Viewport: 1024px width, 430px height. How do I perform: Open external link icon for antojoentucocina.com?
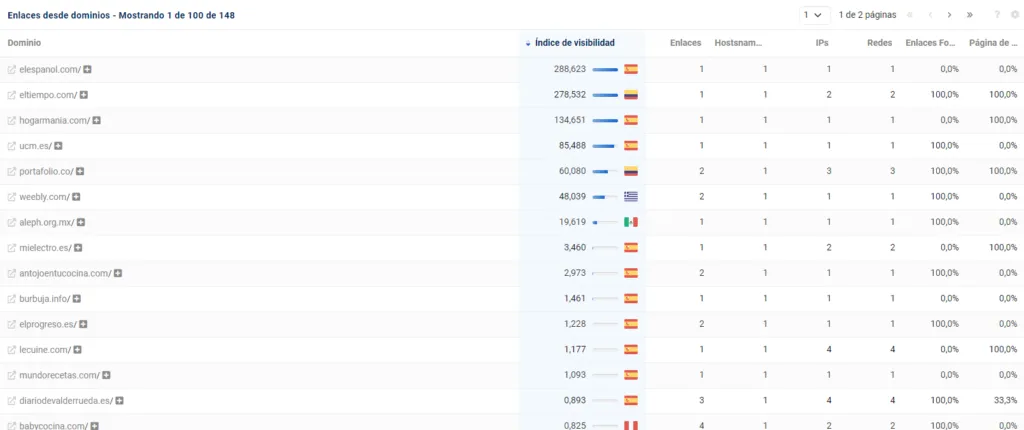coord(11,273)
